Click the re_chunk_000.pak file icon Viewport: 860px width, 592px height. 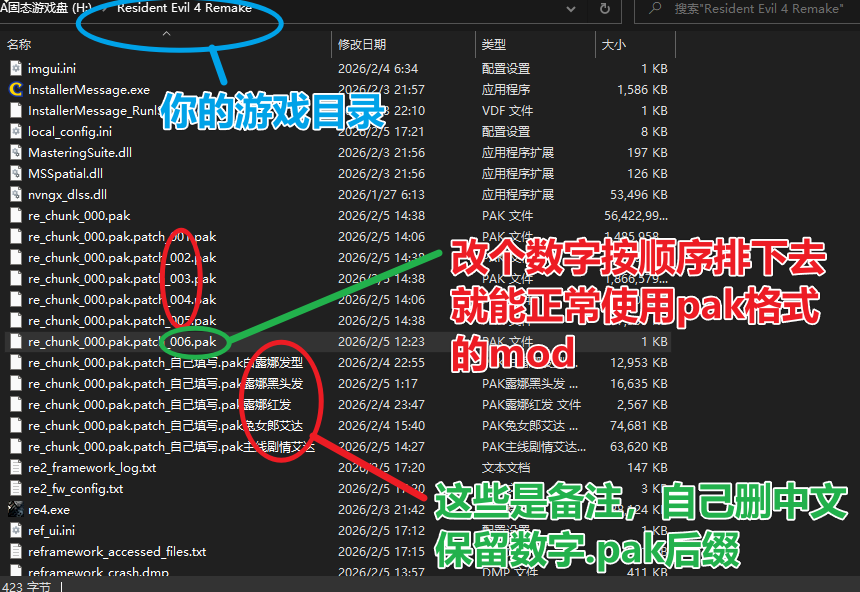[15, 216]
